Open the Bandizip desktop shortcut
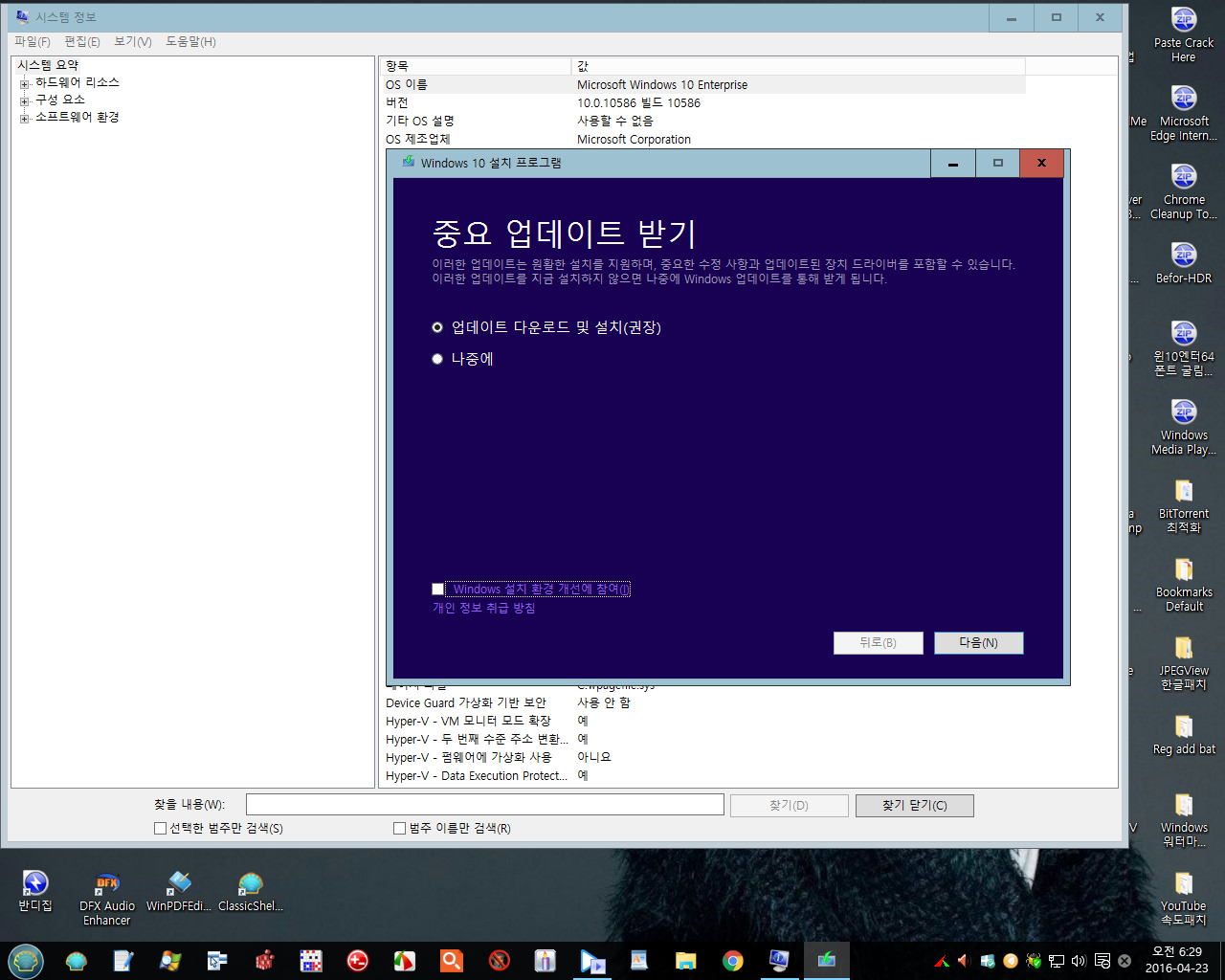This screenshot has width=1225, height=980. click(34, 891)
